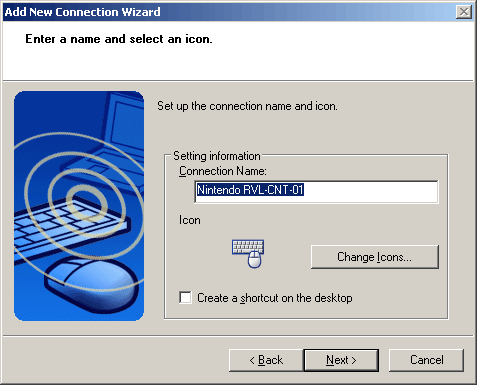
Task: Close the wizard window with X
Action: 464,12
